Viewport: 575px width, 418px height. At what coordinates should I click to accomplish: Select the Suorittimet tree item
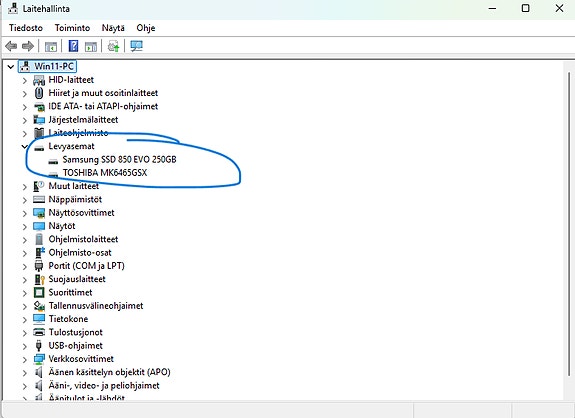[70, 293]
